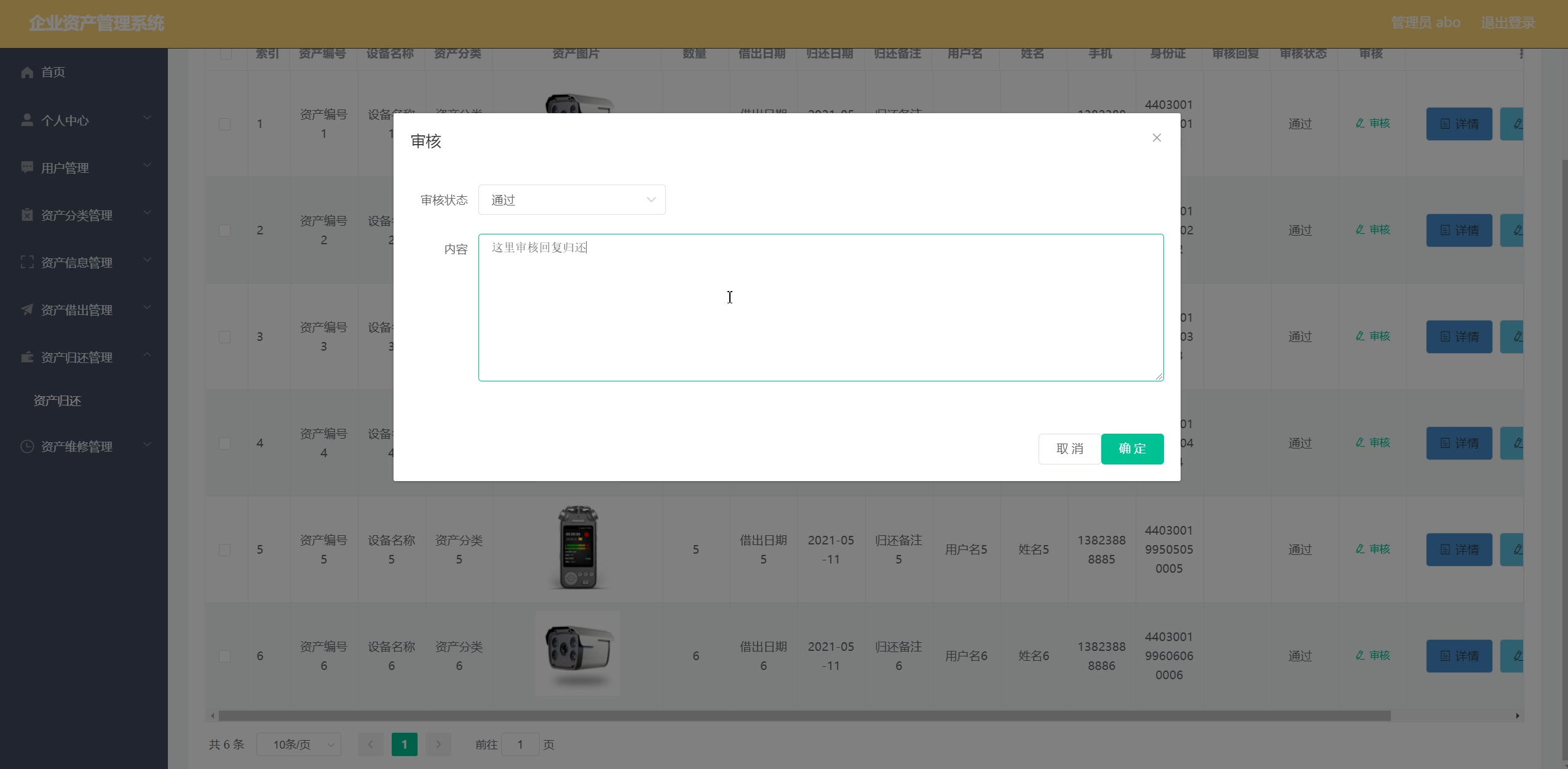Click the 审核 pencil icon for row 5
This screenshot has height=769, width=1568.
point(1360,549)
